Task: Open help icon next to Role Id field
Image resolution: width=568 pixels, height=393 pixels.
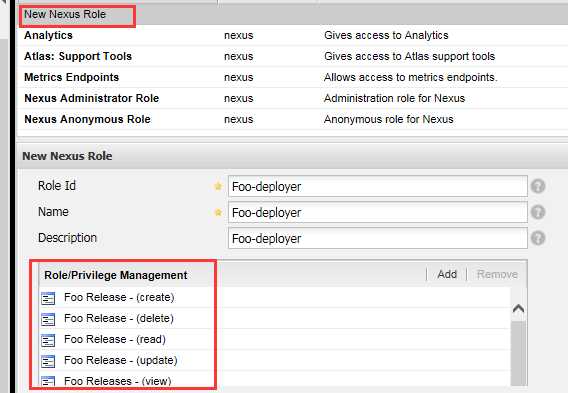Action: [x=538, y=186]
